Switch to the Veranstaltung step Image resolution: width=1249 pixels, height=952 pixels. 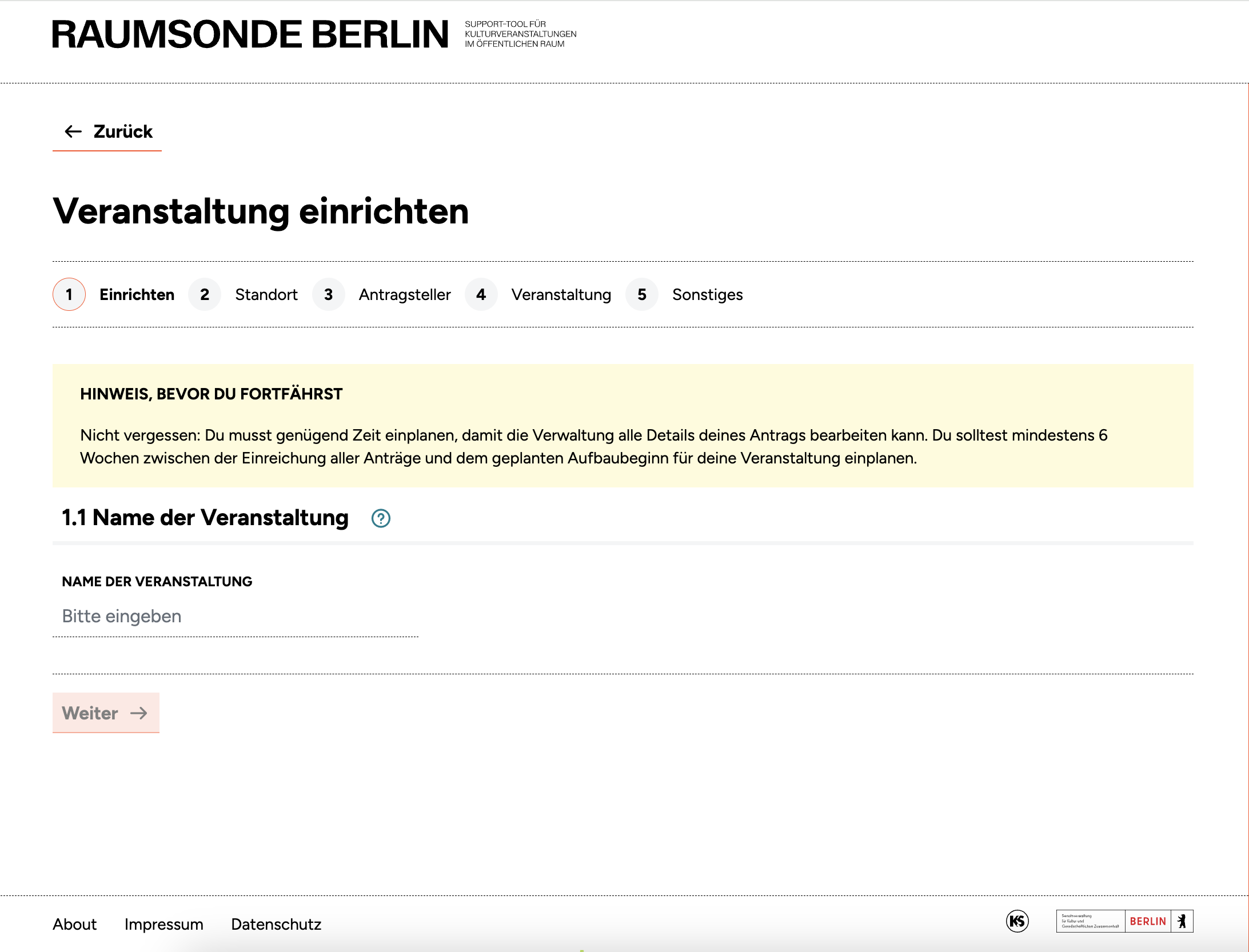(561, 294)
